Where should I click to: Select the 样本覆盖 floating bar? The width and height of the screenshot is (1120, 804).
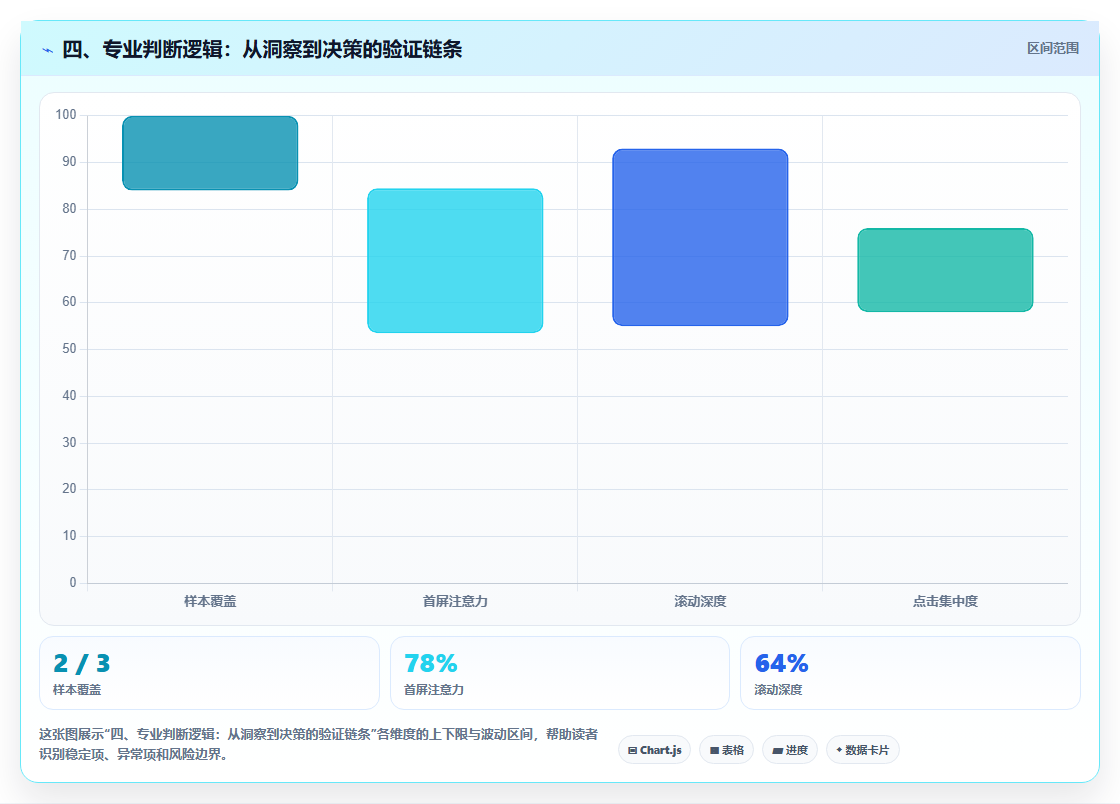click(x=210, y=153)
